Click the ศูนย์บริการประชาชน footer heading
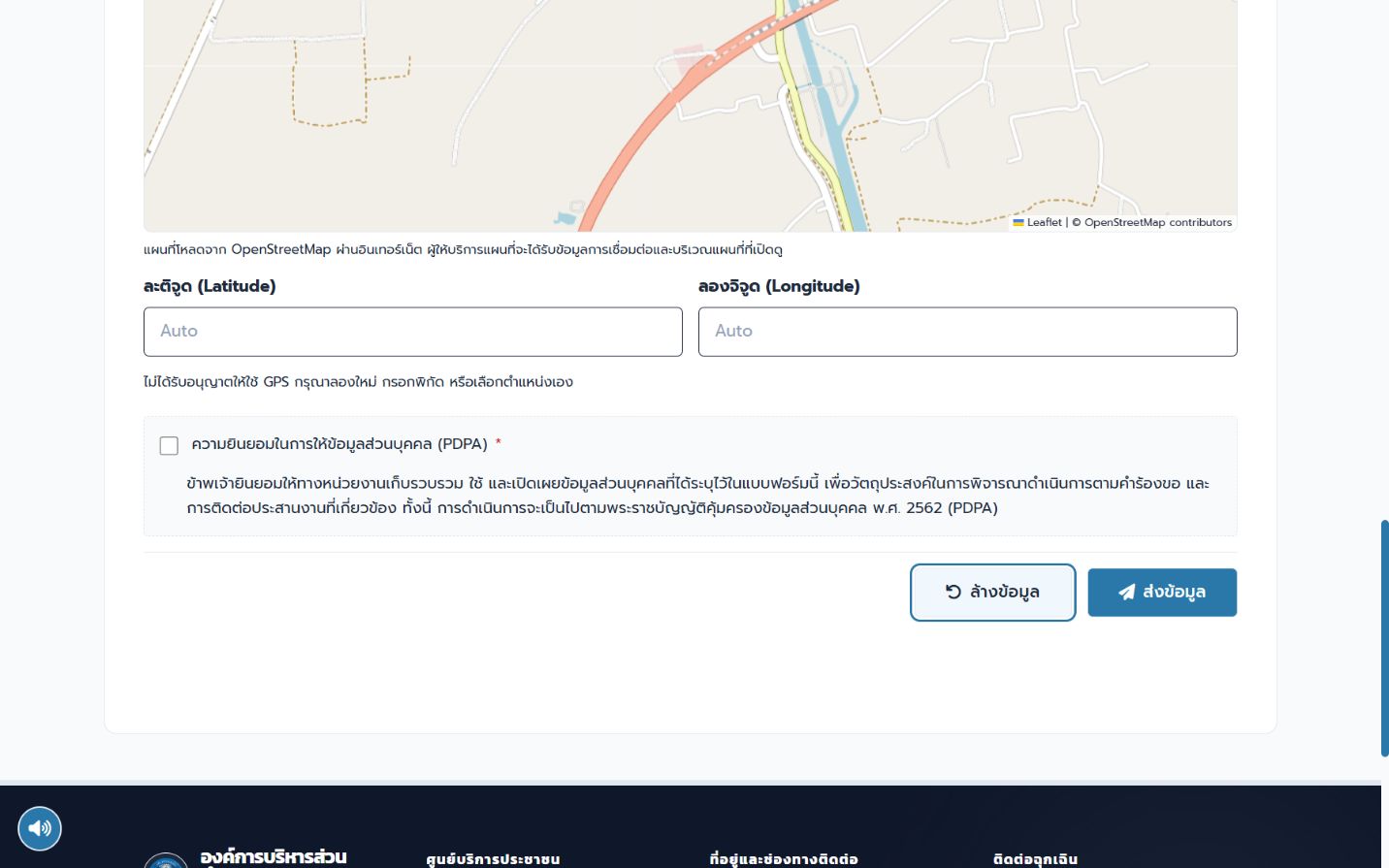The image size is (1389, 868). (493, 859)
